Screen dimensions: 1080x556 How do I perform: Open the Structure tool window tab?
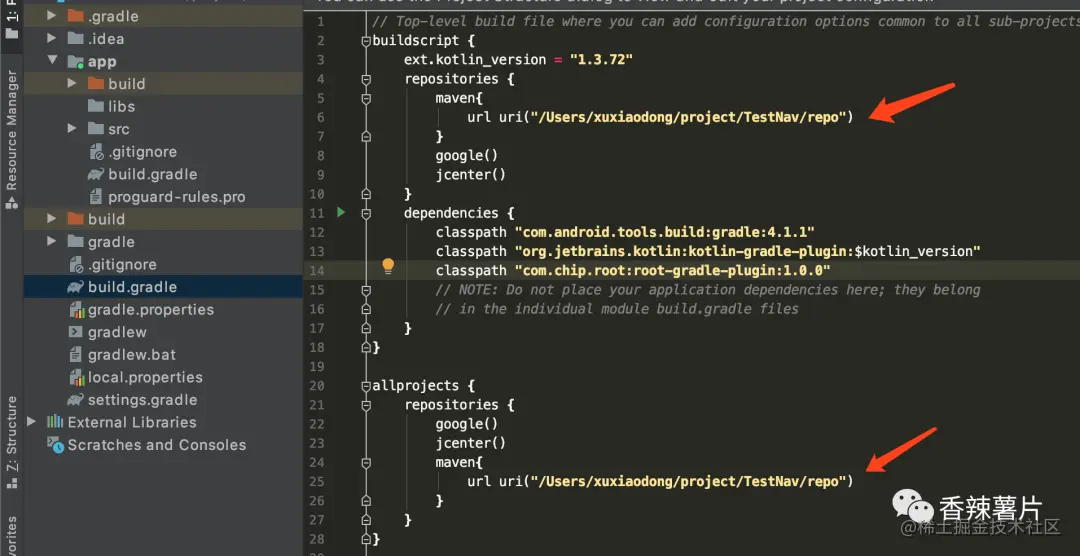click(11, 441)
